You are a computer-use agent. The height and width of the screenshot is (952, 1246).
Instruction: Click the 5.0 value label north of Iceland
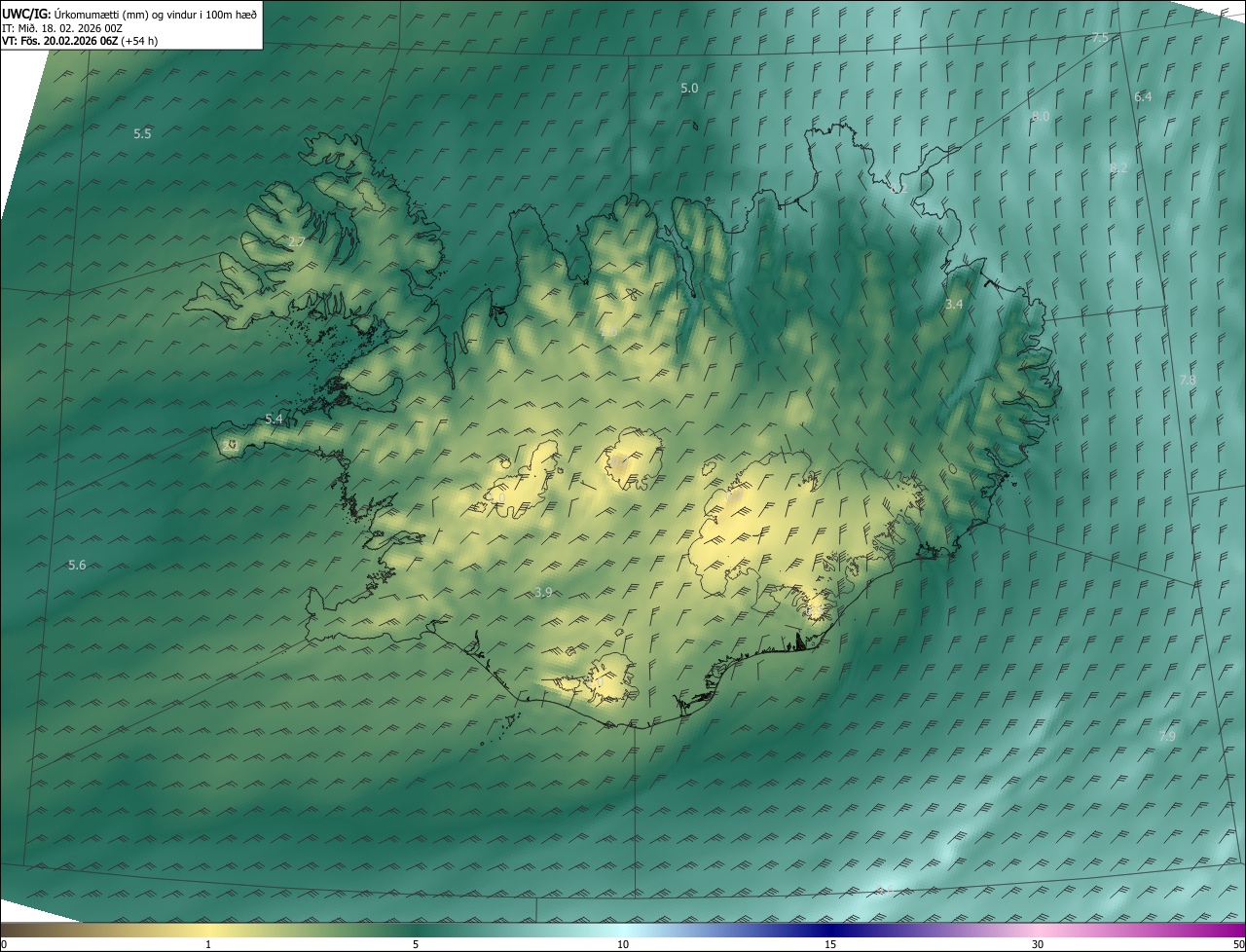[689, 88]
